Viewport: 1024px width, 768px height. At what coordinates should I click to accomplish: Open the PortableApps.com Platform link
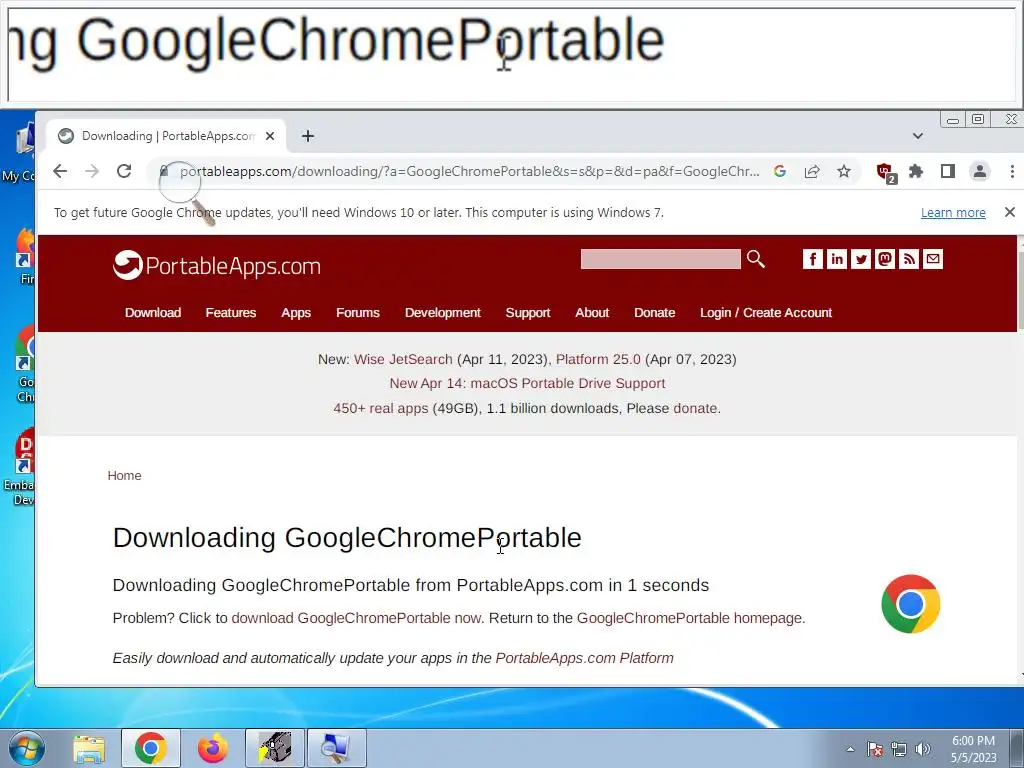[584, 658]
